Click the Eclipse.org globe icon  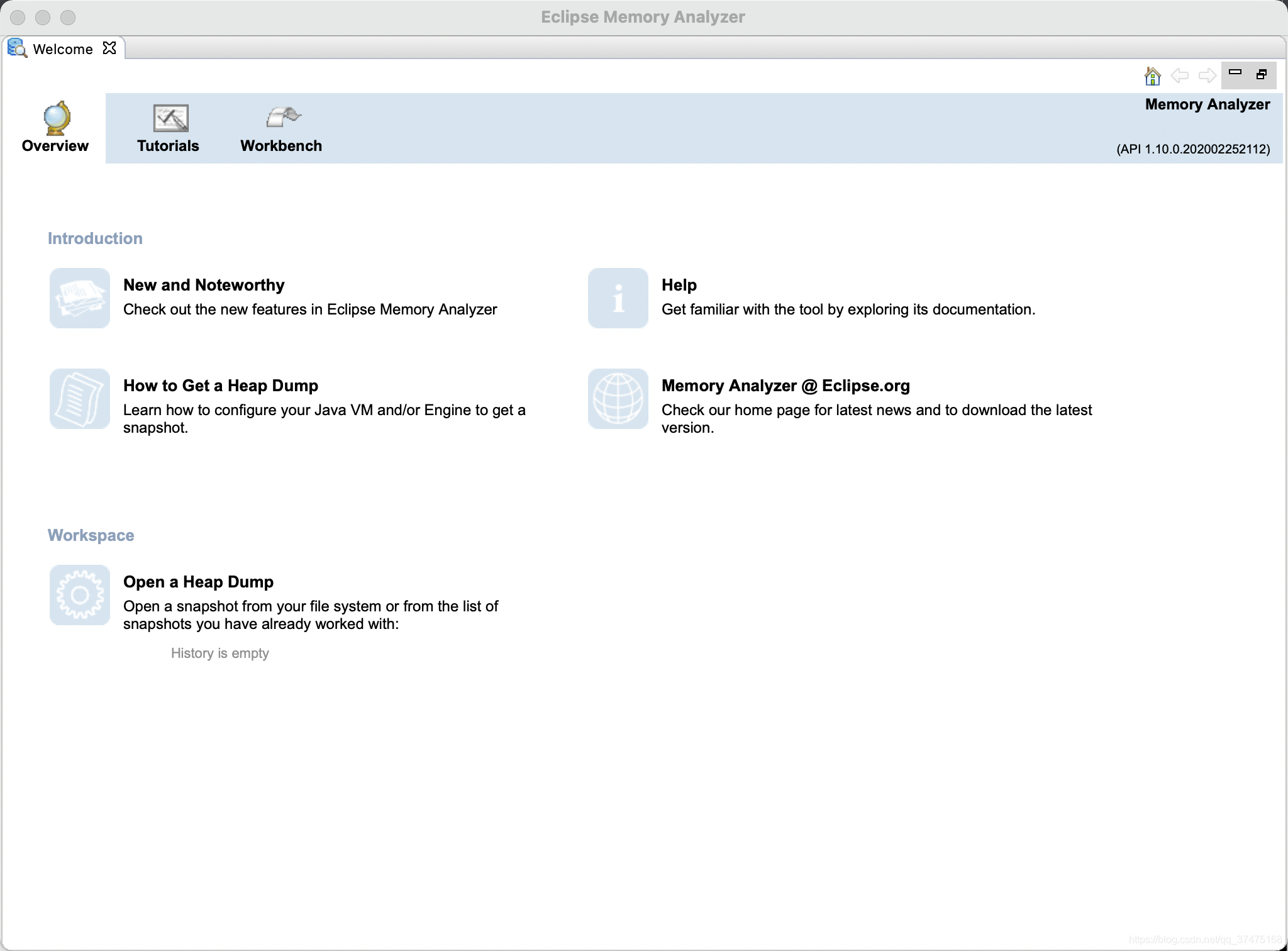618,399
